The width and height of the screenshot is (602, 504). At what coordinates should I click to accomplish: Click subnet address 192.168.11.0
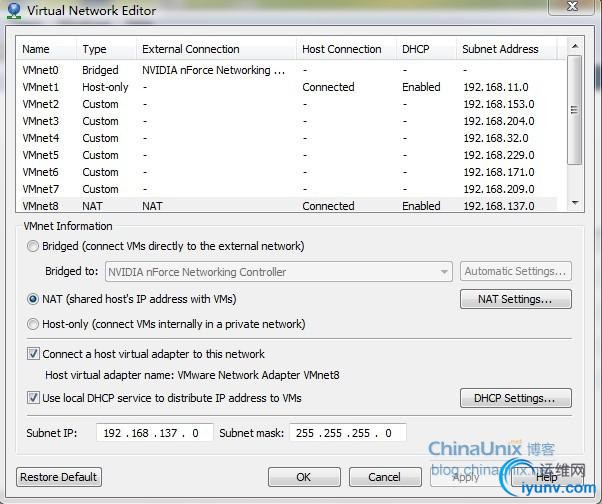point(496,87)
